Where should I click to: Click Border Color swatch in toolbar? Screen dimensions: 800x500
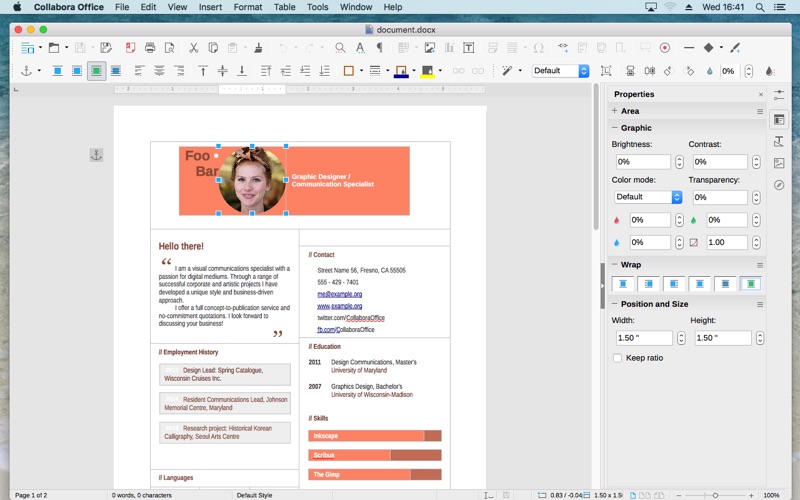coord(401,71)
